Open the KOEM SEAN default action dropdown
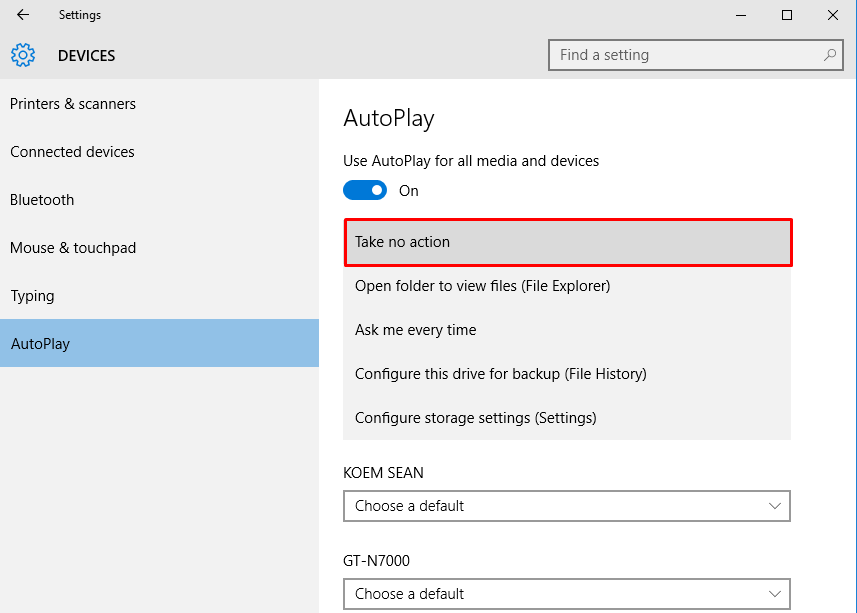Viewport: 857px width, 613px height. [x=567, y=506]
